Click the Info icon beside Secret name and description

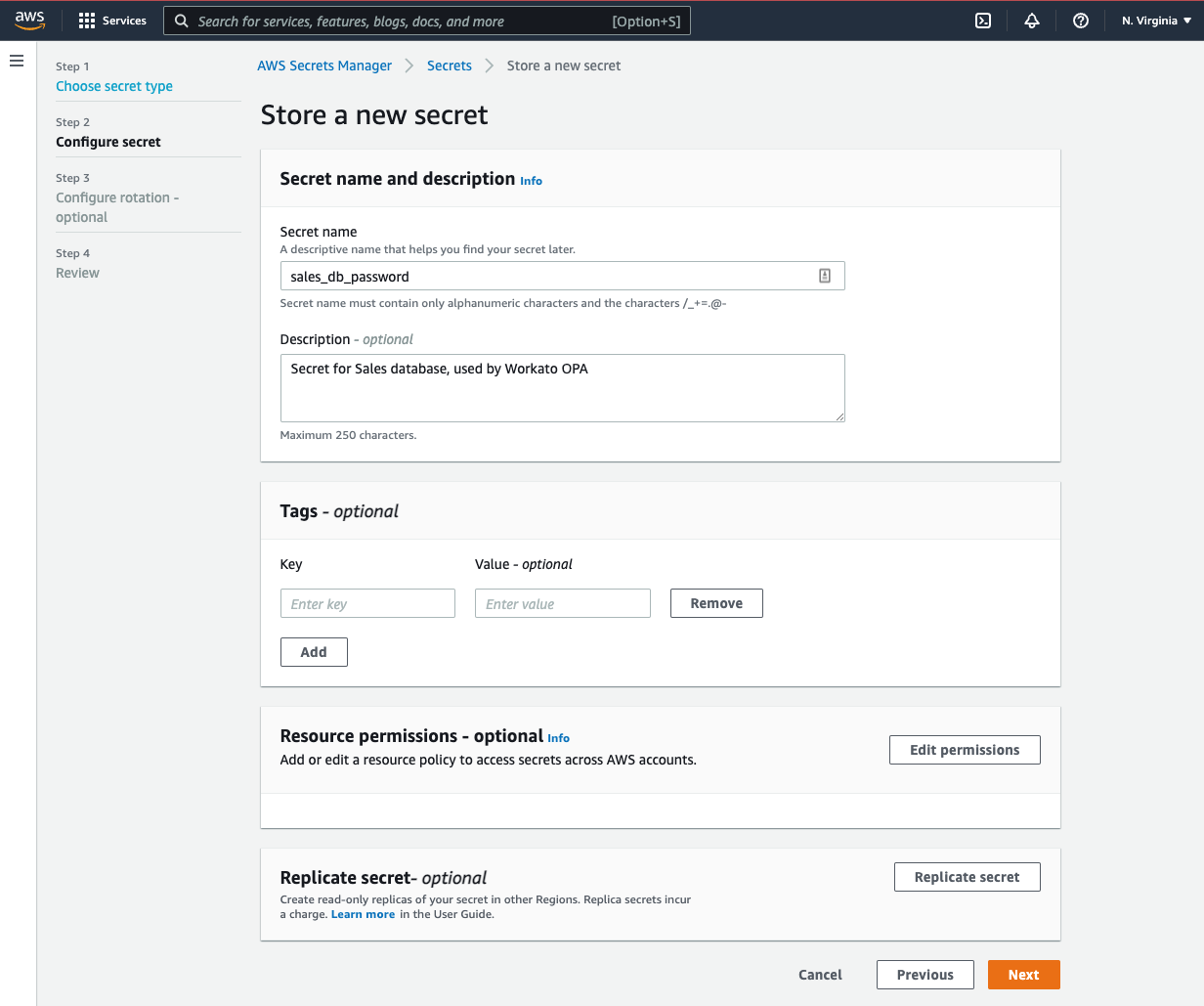coord(531,181)
